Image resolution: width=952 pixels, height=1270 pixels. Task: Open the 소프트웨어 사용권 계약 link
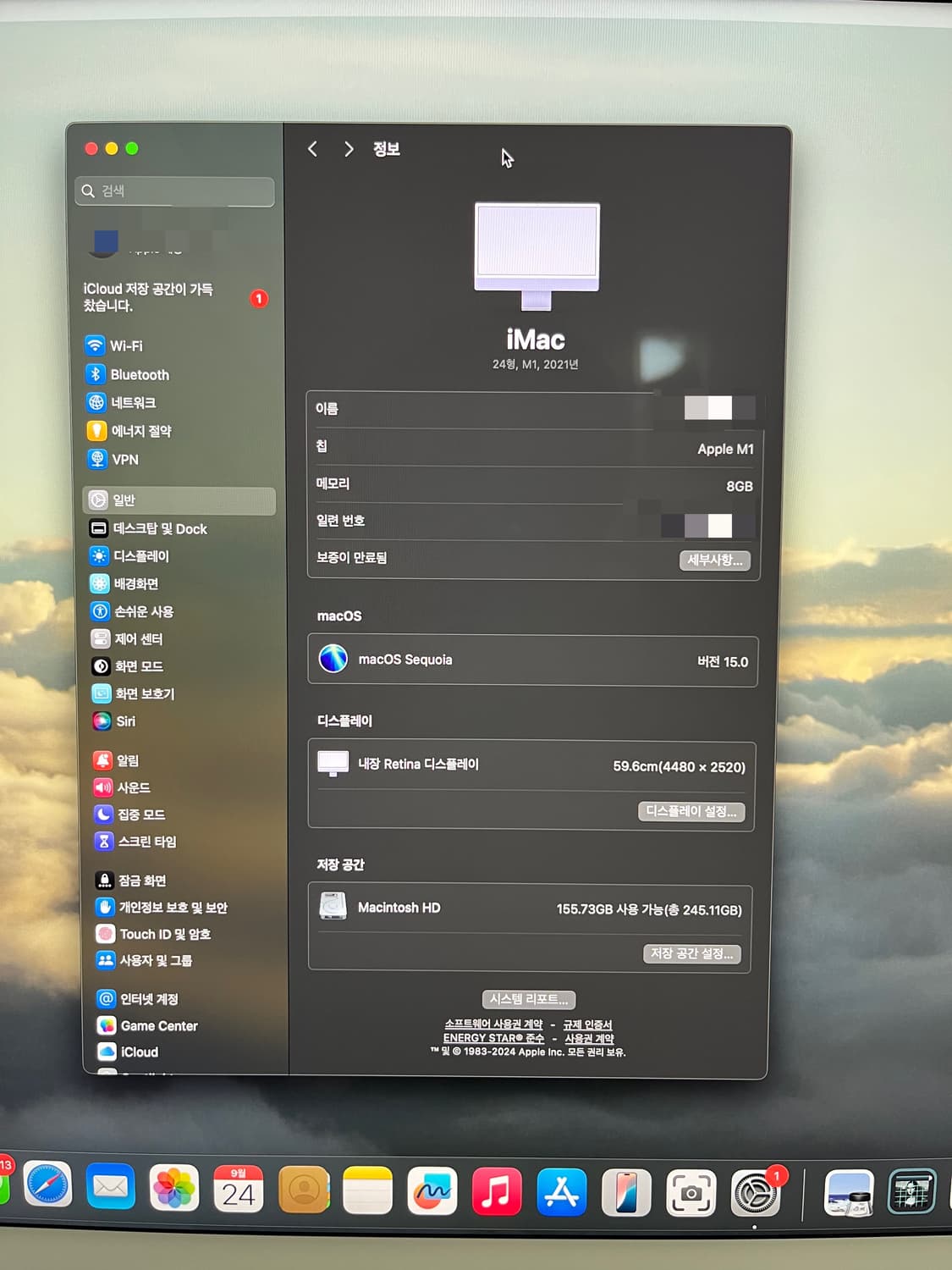click(493, 1024)
